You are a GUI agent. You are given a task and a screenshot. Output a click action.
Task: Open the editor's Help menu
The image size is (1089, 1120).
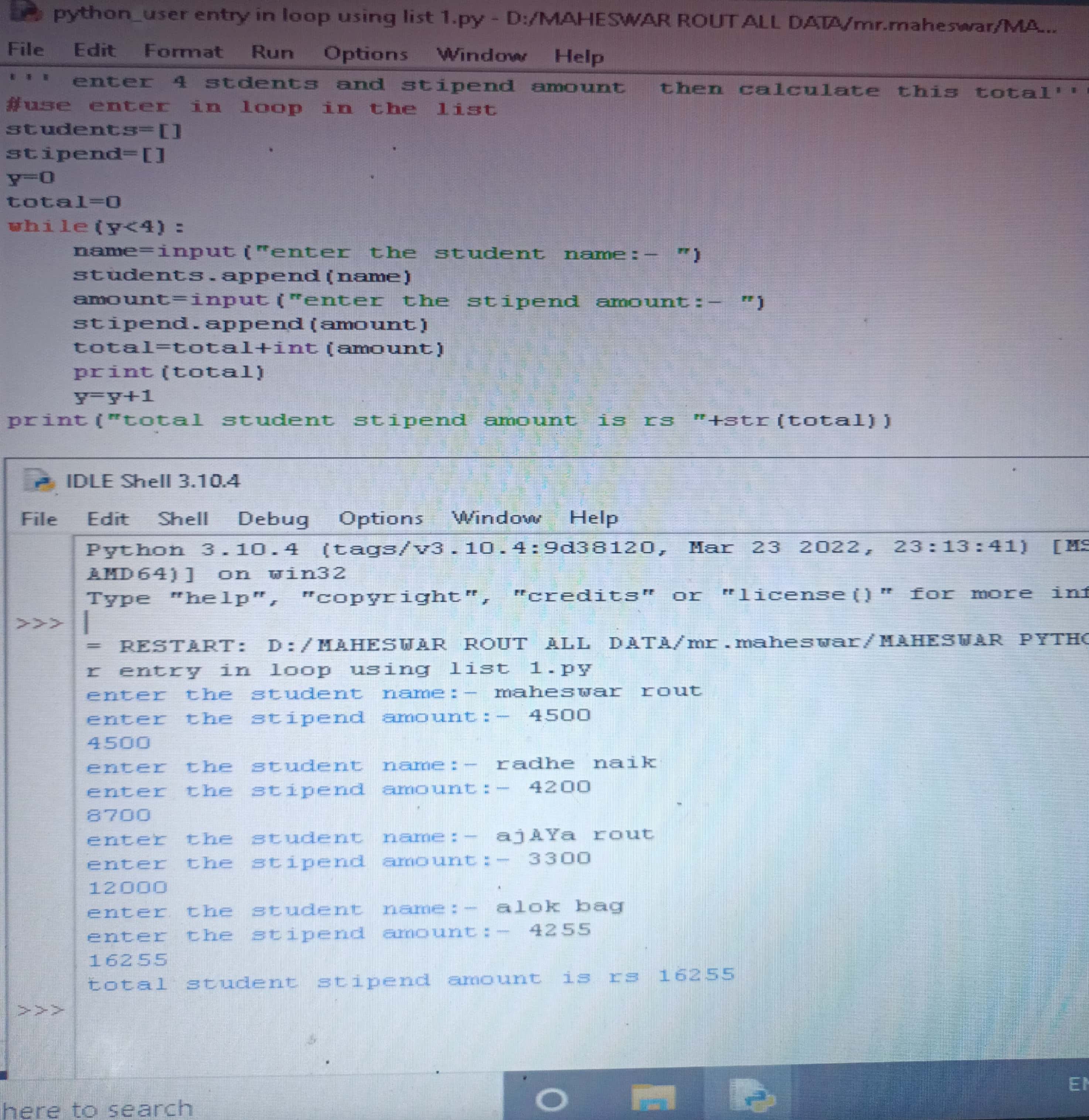[x=579, y=56]
